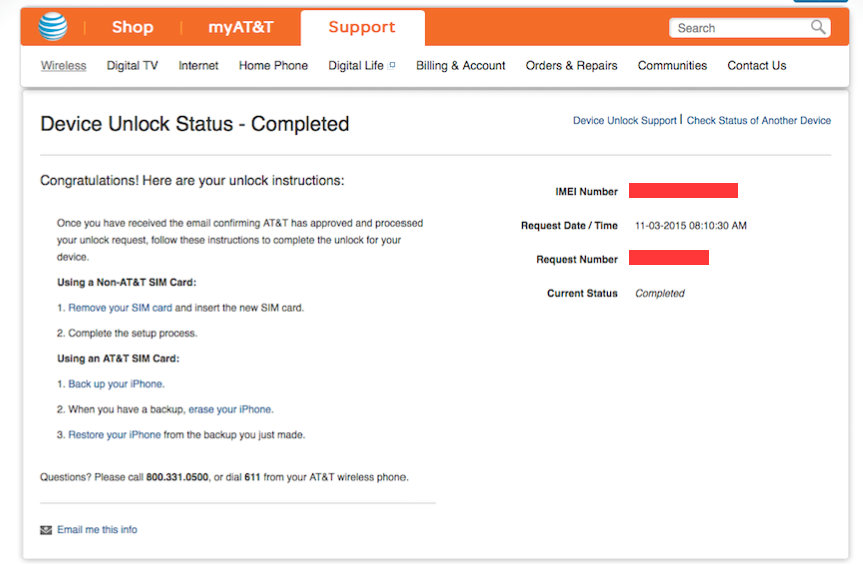
Task: Switch to the myAT&T tab
Action: click(x=240, y=27)
